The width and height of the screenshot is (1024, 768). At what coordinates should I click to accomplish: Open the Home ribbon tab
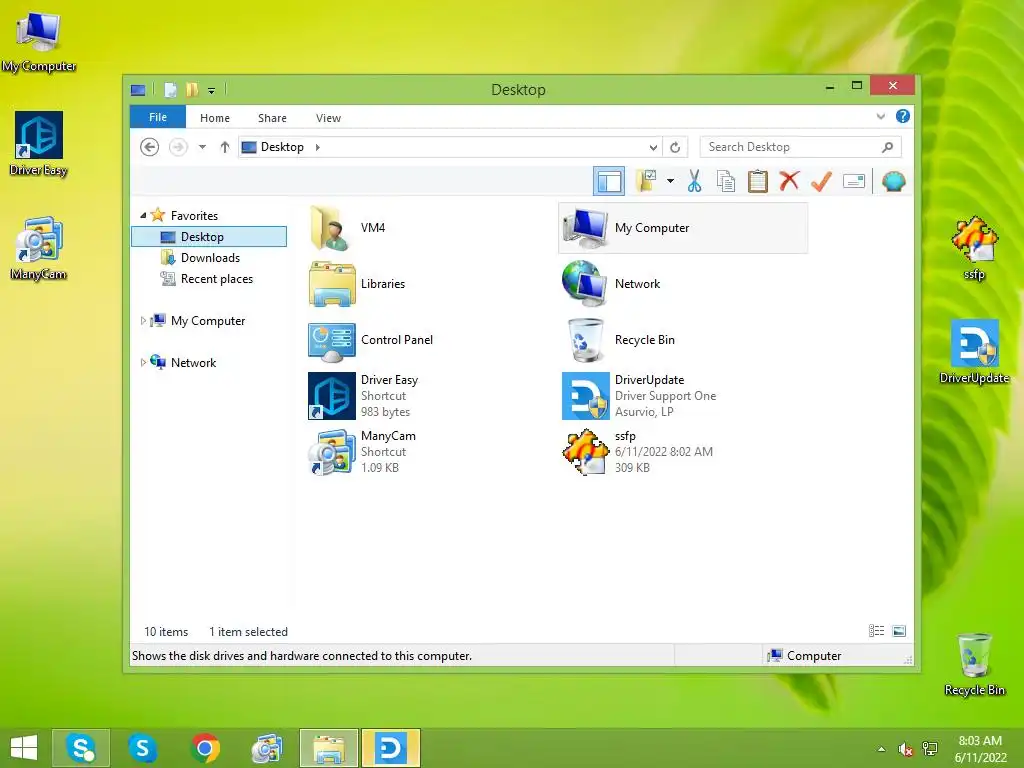pyautogui.click(x=215, y=118)
